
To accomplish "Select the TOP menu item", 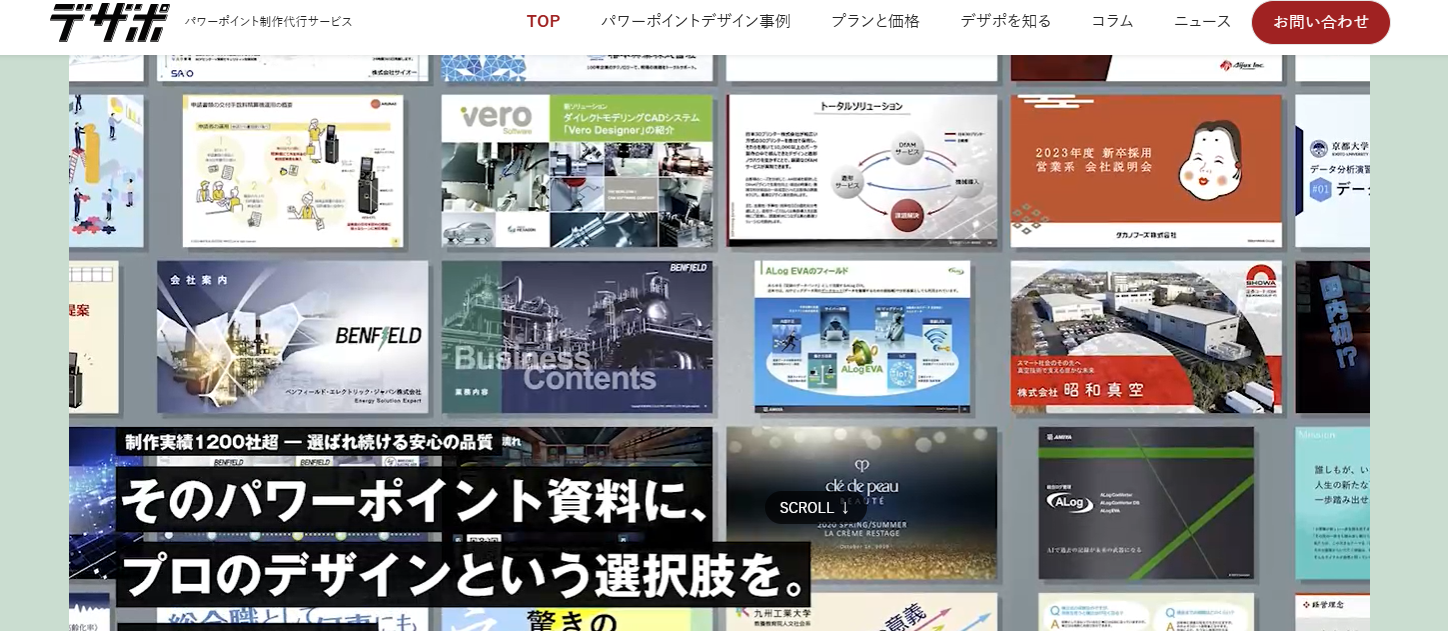I will [x=543, y=21].
